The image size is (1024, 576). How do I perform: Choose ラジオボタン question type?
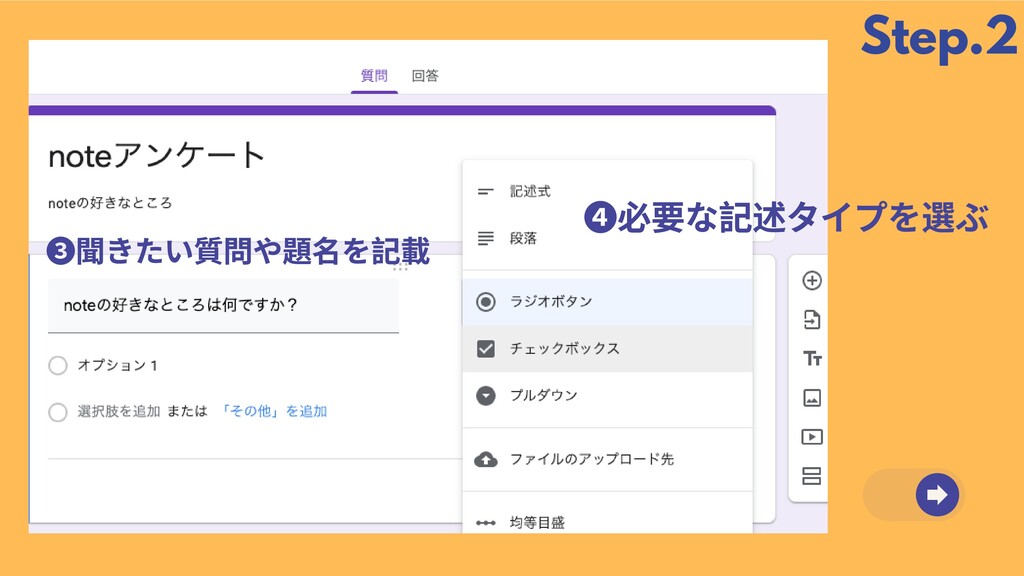click(607, 302)
